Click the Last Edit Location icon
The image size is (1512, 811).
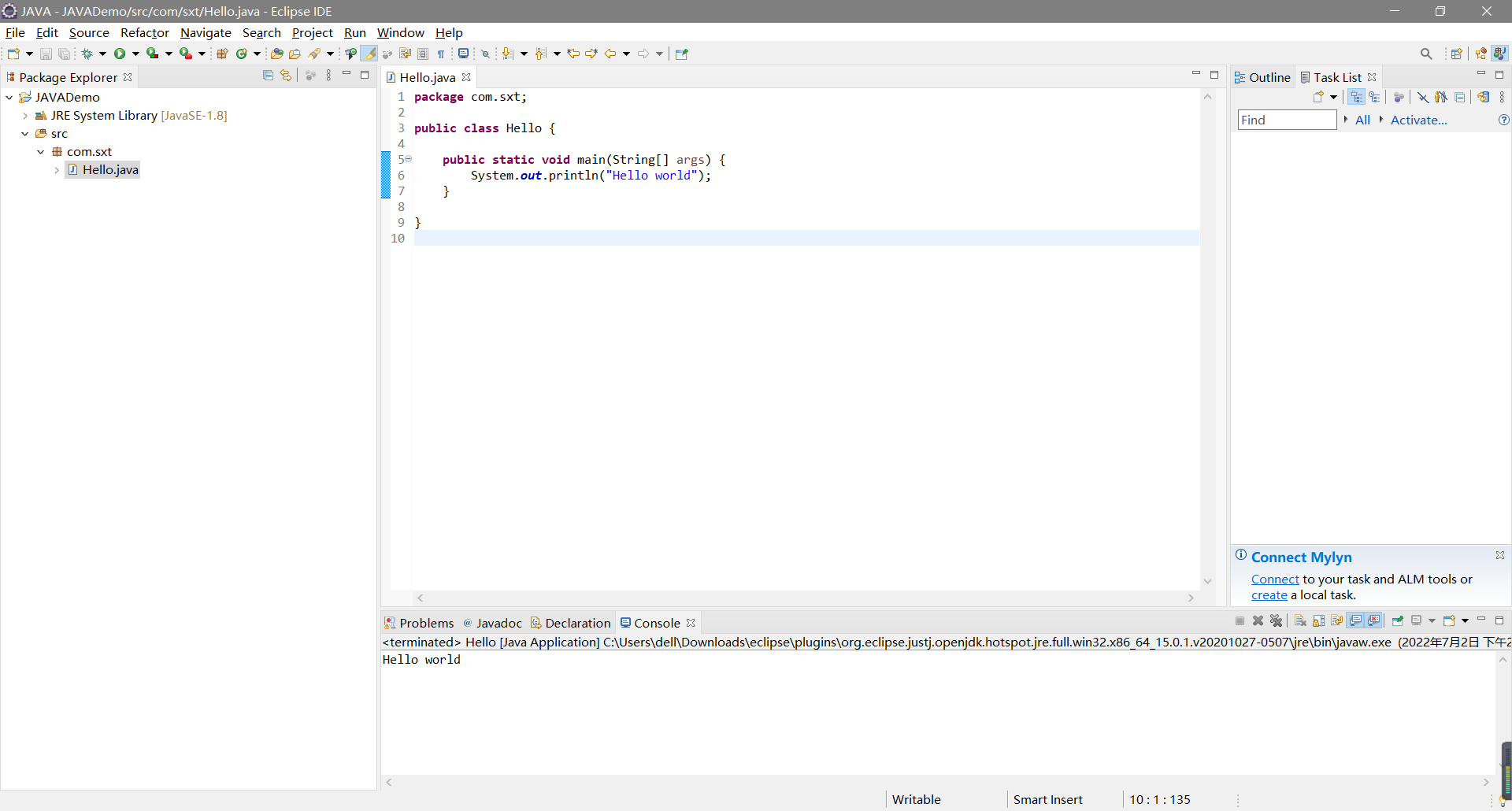573,54
